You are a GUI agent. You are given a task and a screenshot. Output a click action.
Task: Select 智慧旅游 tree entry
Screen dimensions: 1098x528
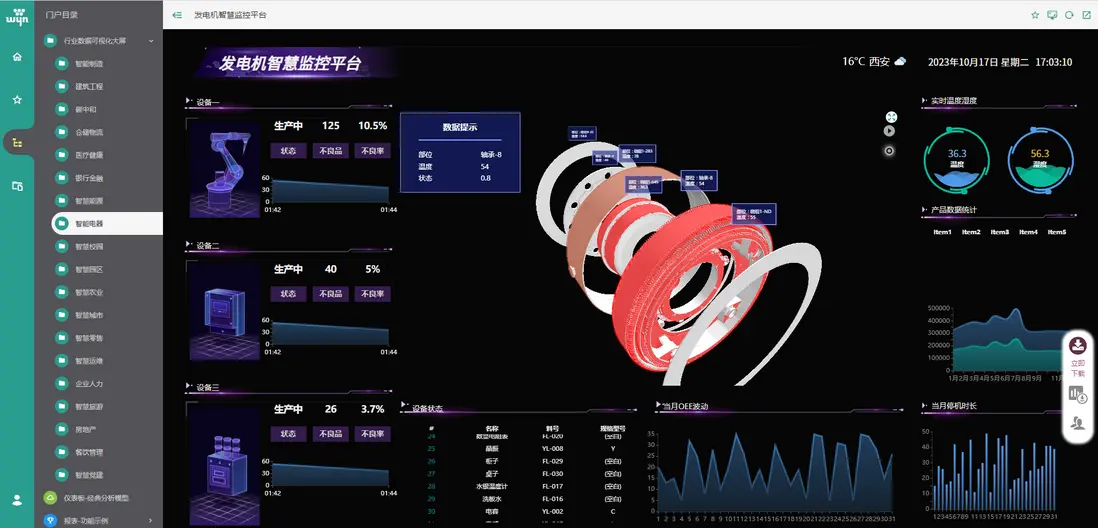click(x=89, y=406)
